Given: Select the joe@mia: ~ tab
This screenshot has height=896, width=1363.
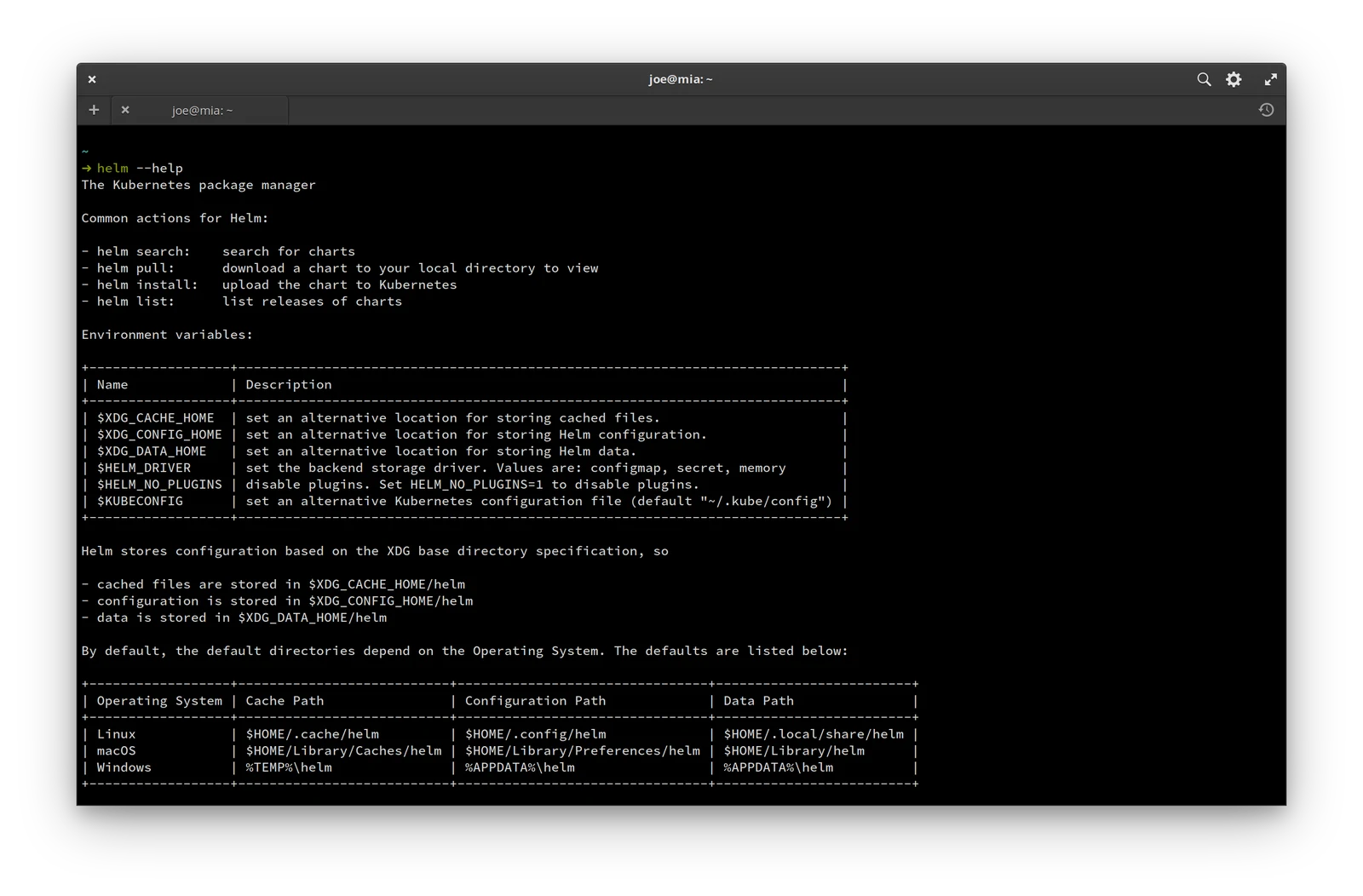Looking at the screenshot, I should [x=202, y=110].
